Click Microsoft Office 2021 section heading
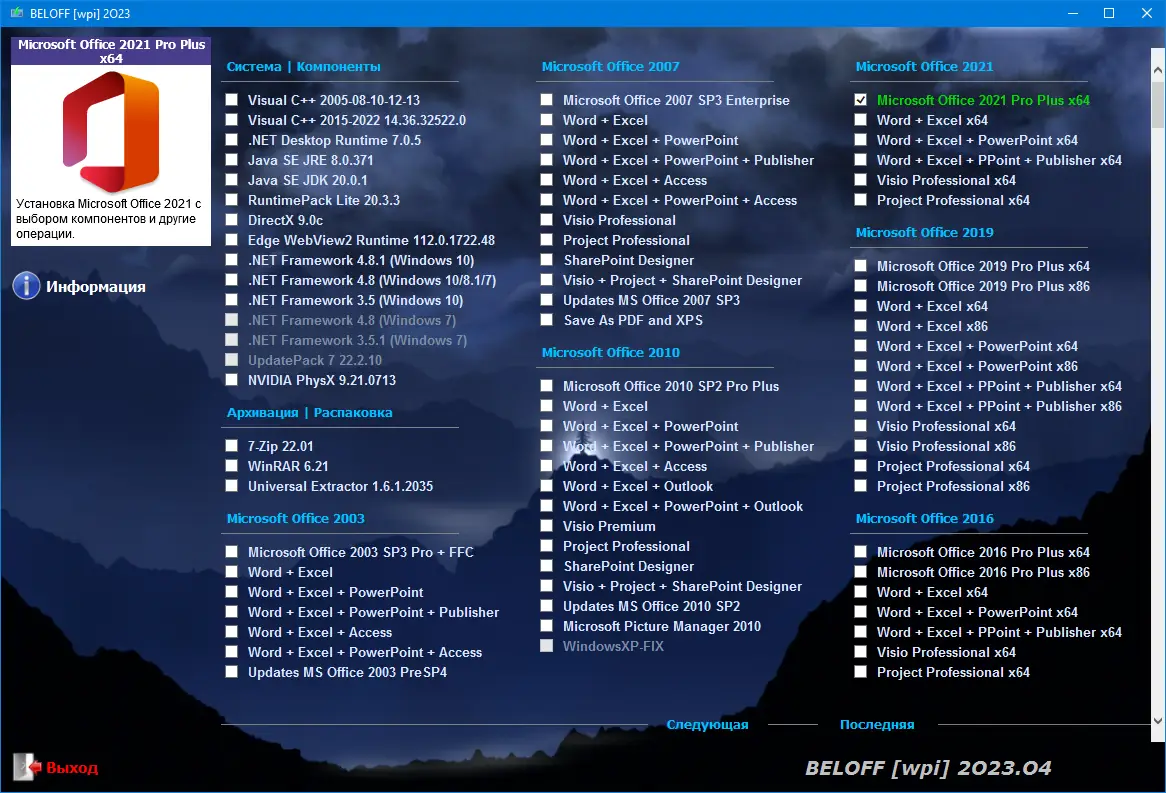Screen dimensions: 1166x793 tap(924, 66)
